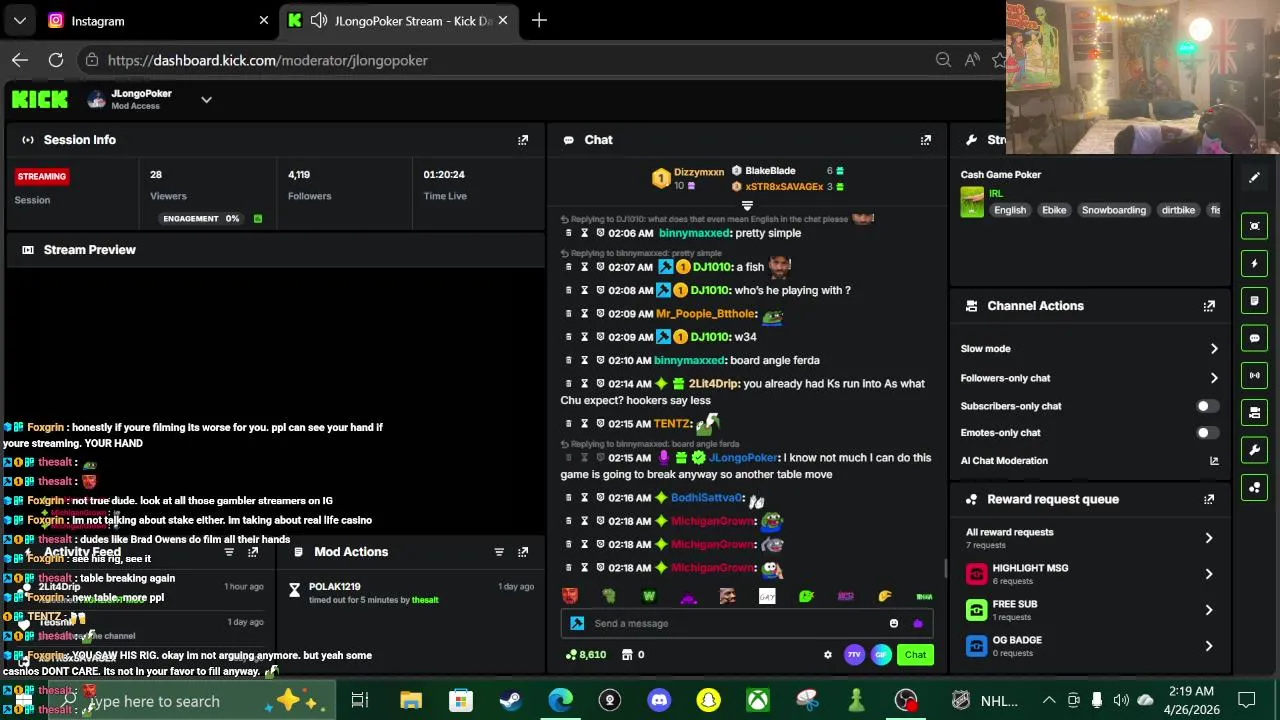Open emoji picker in chat input

click(x=894, y=623)
